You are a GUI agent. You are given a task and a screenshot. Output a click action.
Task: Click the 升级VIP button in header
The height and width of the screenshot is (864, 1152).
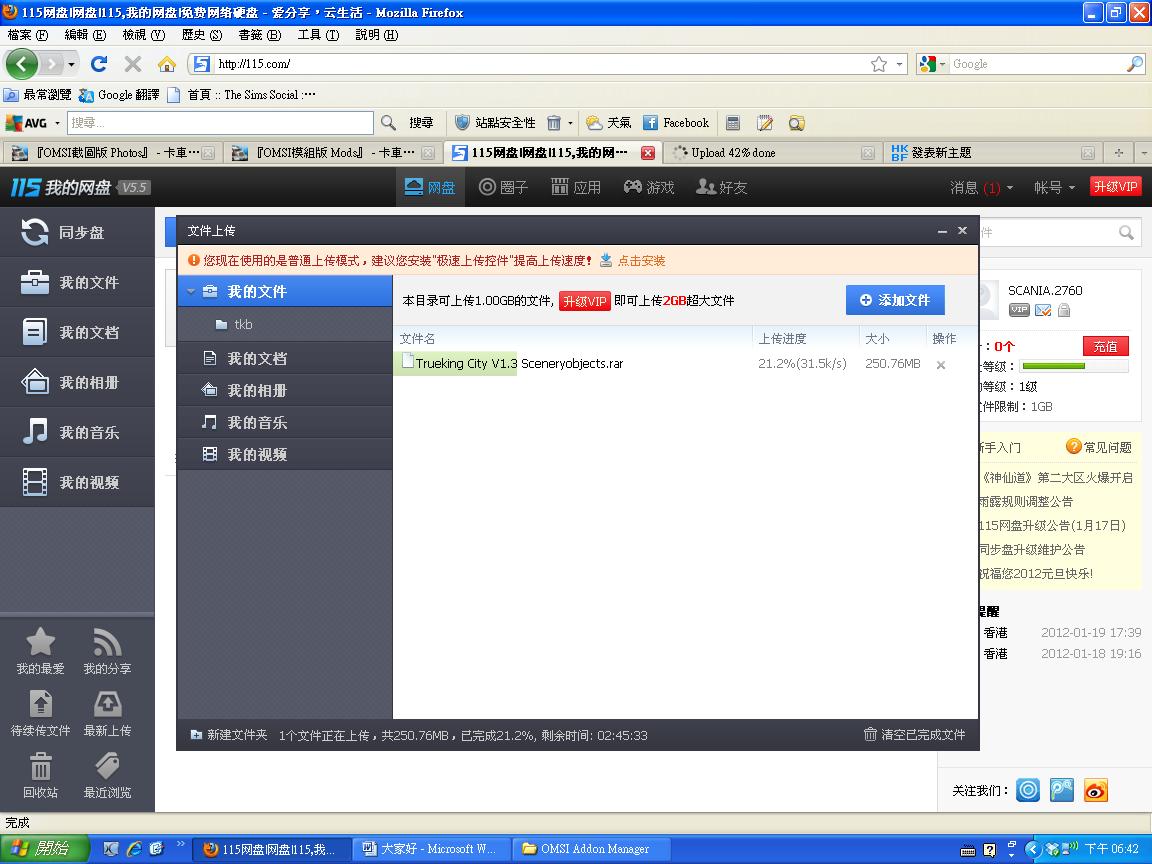point(1115,187)
